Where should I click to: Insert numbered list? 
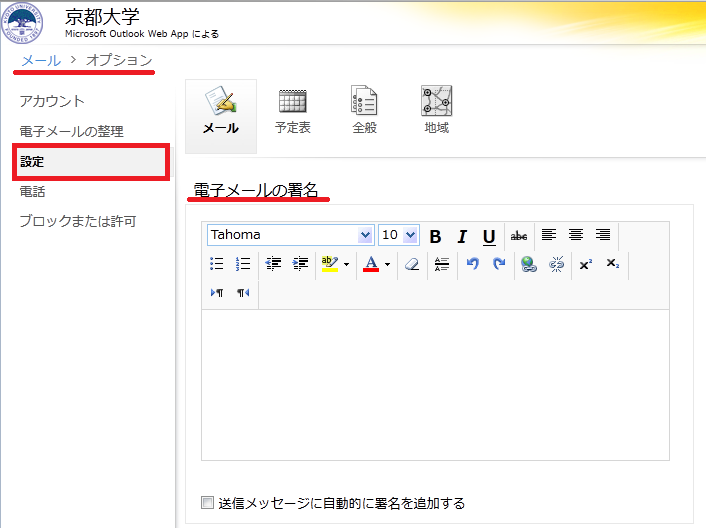click(243, 264)
